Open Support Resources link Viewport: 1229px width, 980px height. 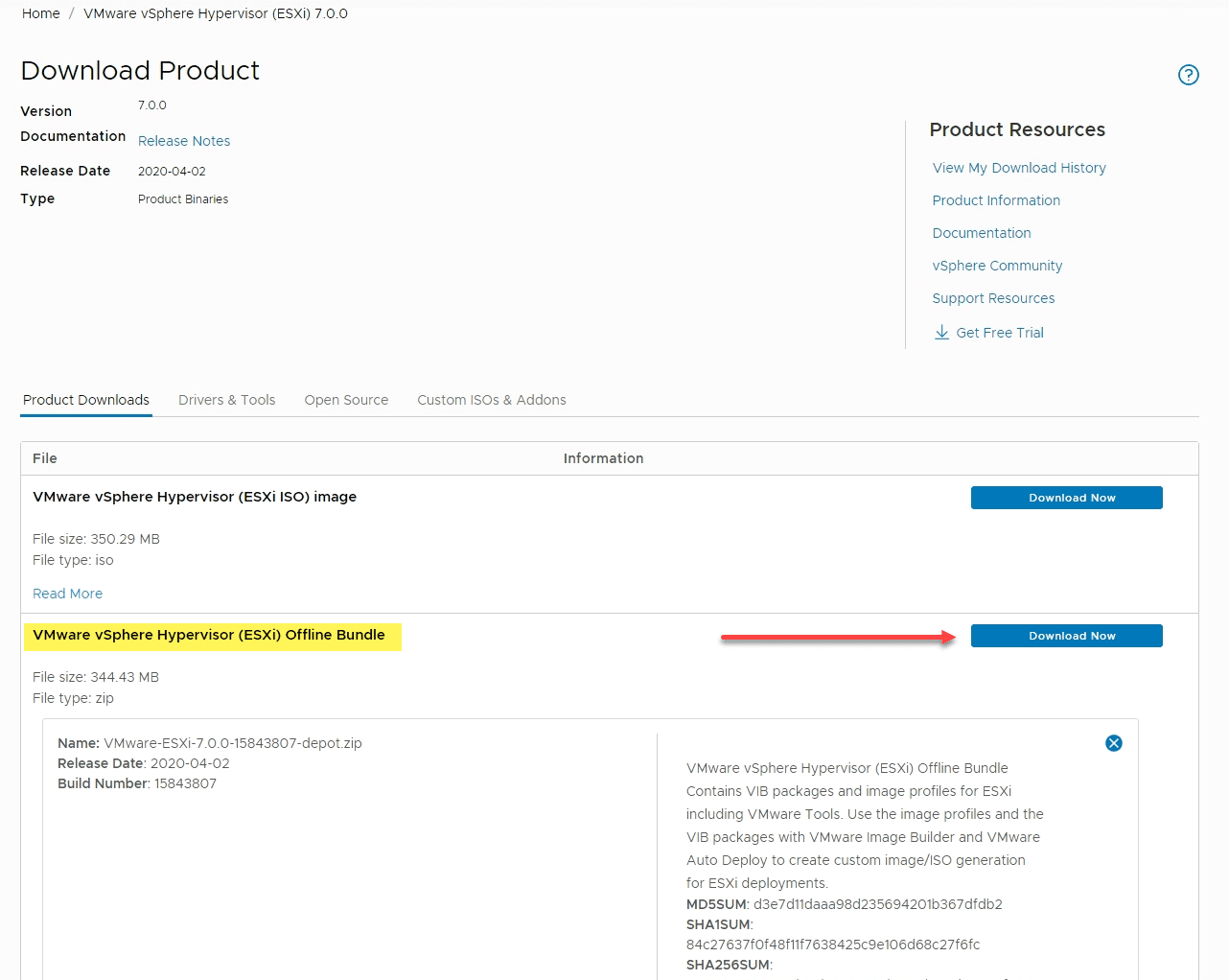tap(993, 298)
